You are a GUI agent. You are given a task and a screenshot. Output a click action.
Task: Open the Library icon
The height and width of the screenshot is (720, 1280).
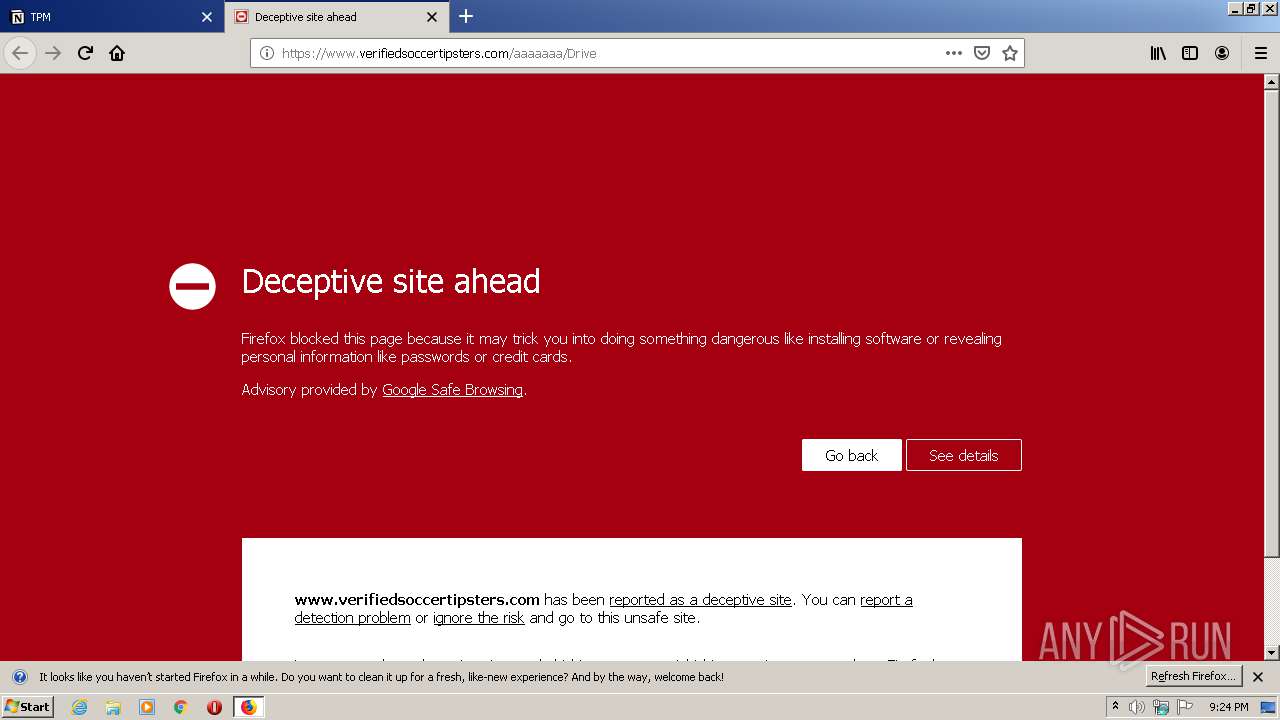coord(1158,53)
